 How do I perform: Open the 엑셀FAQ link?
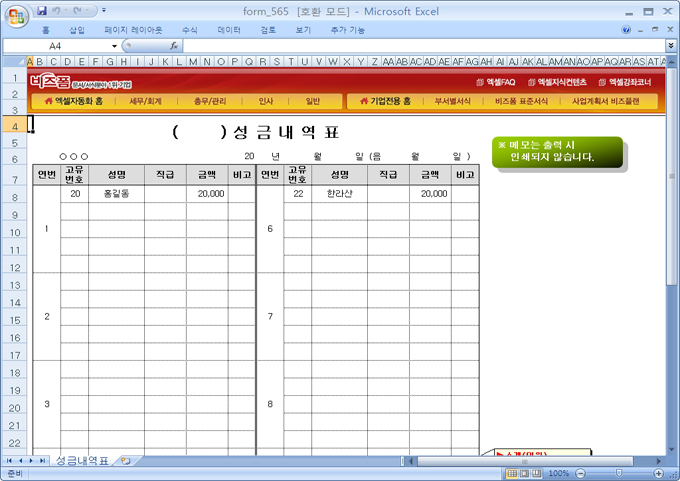click(495, 82)
